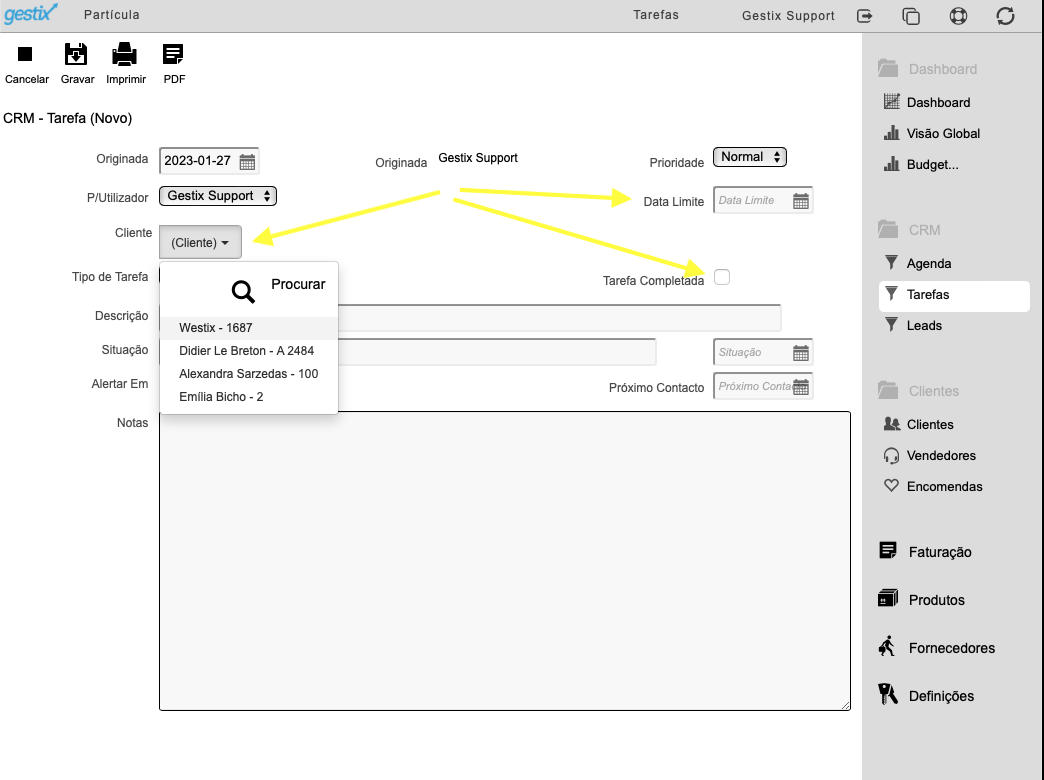This screenshot has height=780, width=1044.
Task: Open Clientes list in sidebar
Action: coord(929,424)
